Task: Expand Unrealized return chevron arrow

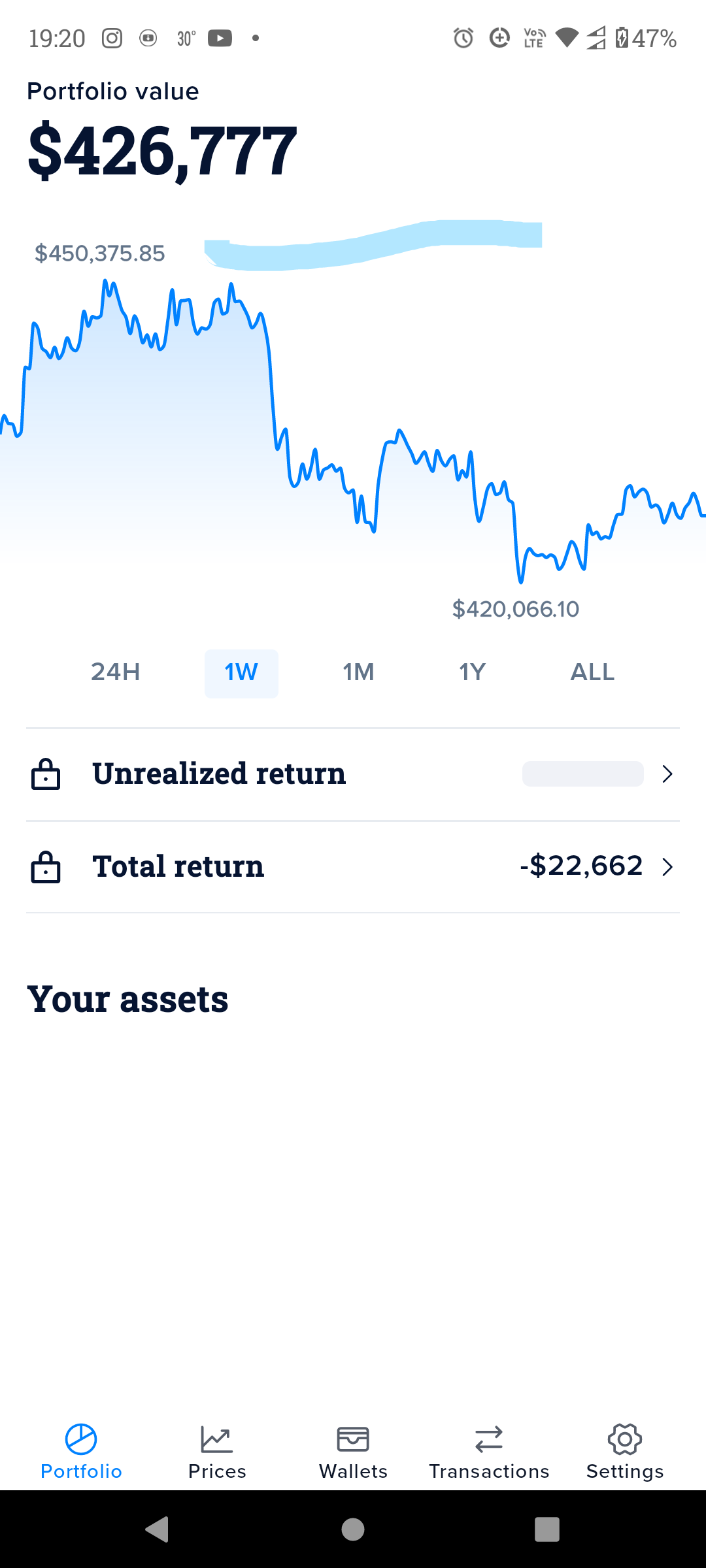Action: coord(667,774)
